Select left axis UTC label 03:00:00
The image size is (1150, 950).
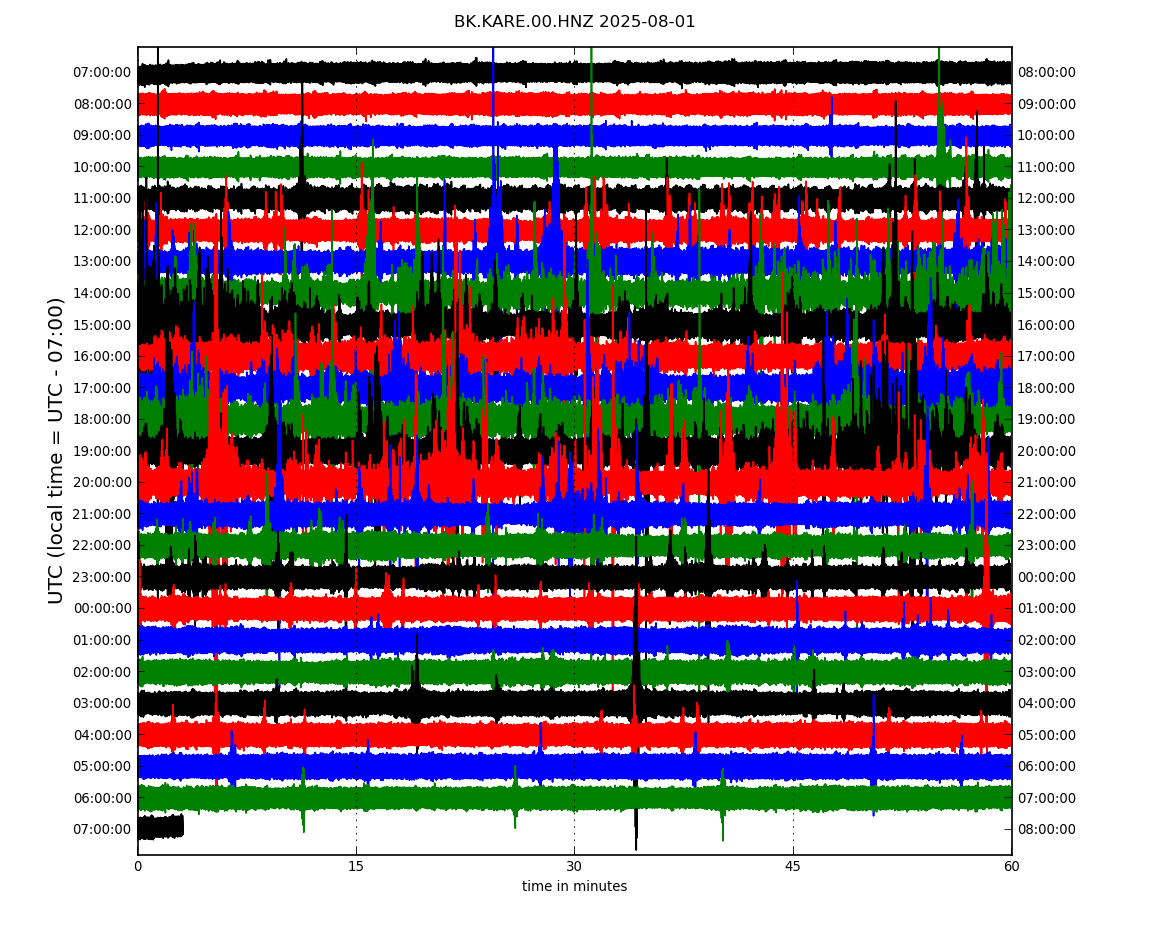pos(103,704)
